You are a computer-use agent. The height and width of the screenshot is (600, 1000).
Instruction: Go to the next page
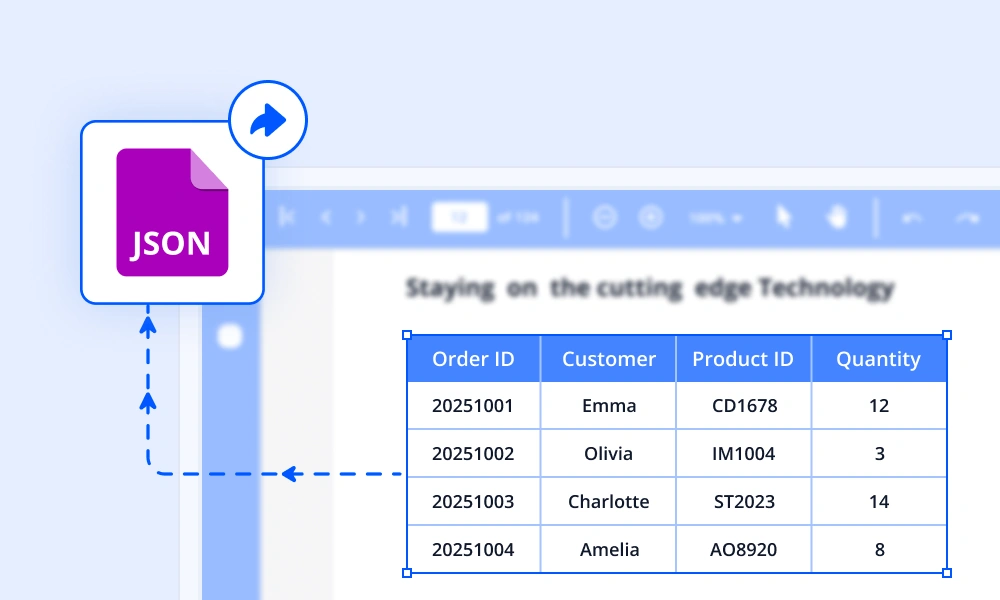pos(361,217)
